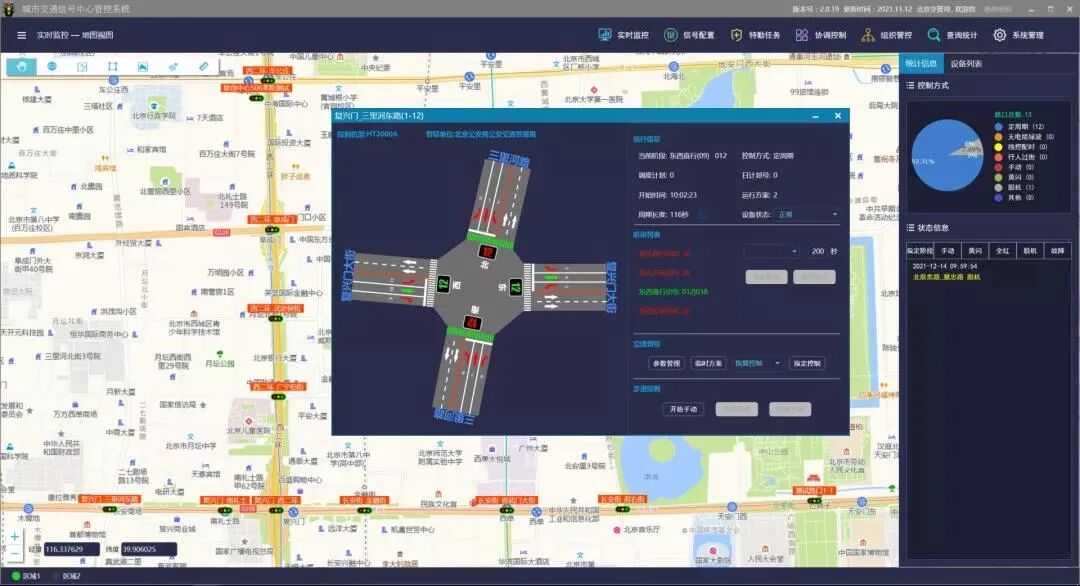Click the 系统管理 gear icon
This screenshot has width=1080, height=586.
click(999, 34)
